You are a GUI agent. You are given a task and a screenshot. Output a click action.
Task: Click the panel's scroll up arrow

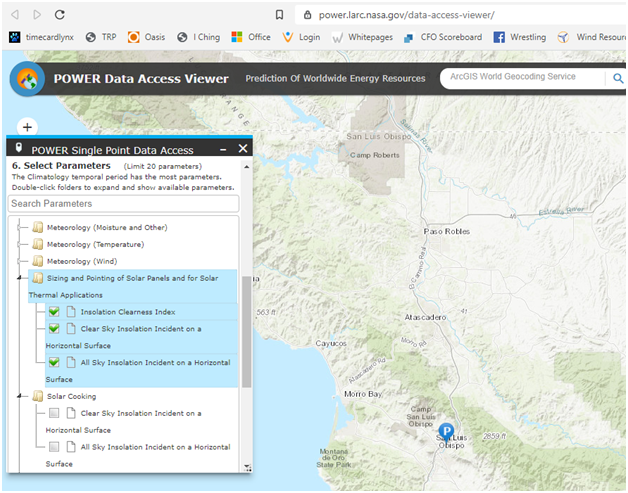point(247,167)
